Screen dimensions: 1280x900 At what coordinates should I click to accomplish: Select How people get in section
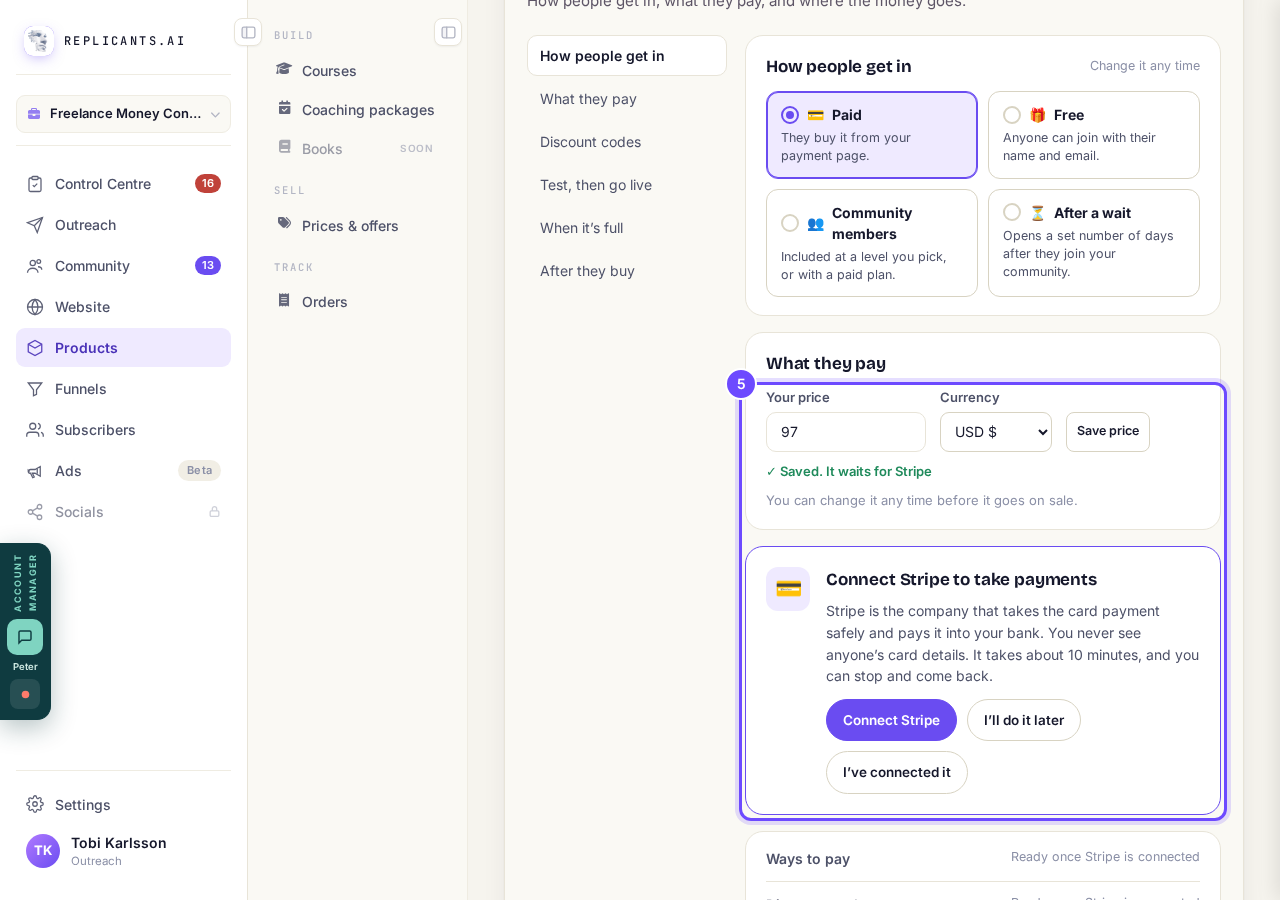coord(627,56)
